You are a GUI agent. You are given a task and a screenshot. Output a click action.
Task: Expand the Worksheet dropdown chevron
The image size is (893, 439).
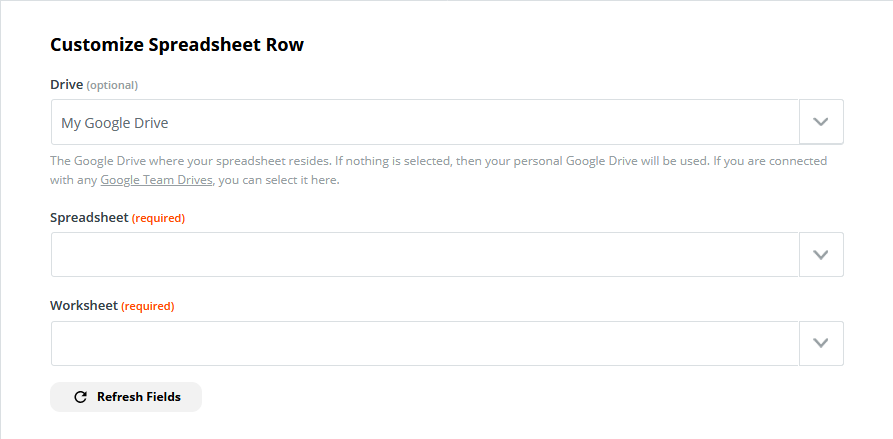pyautogui.click(x=821, y=343)
